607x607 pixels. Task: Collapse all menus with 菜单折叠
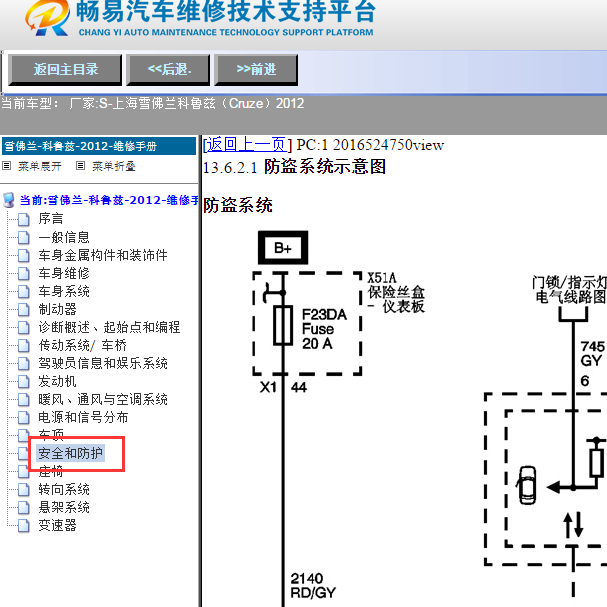113,166
